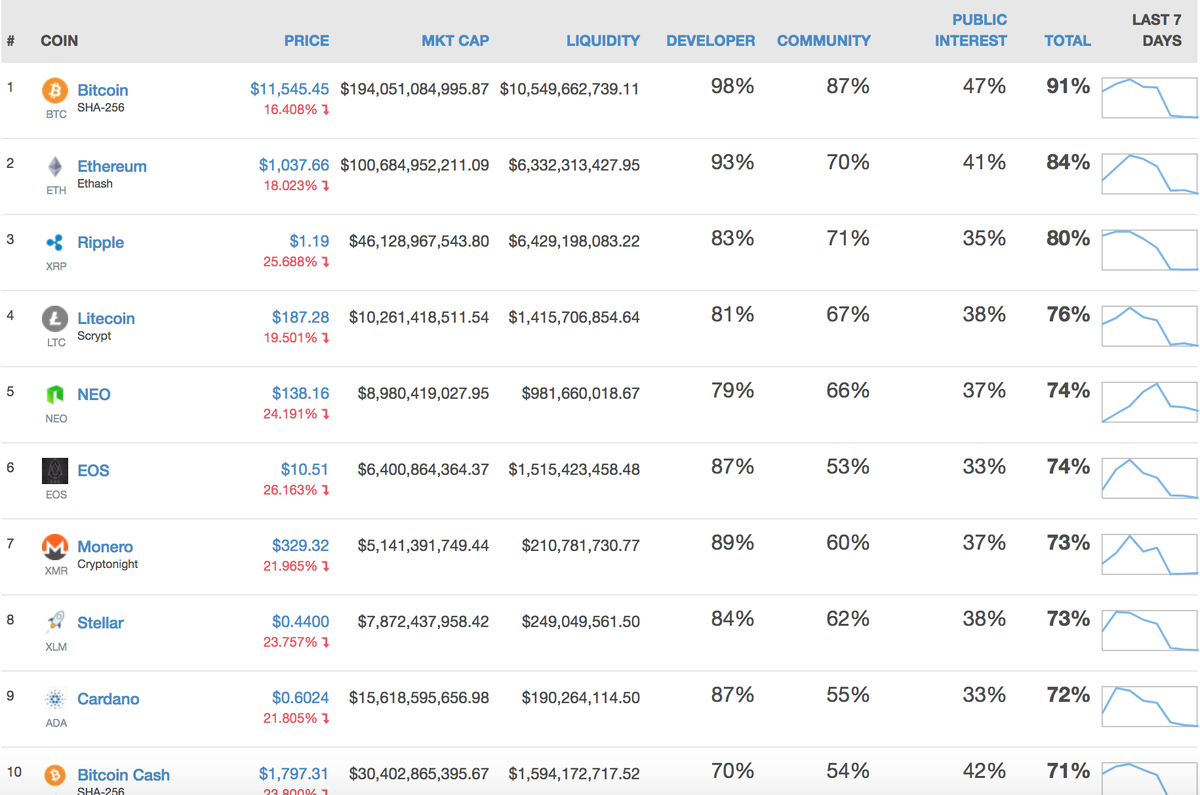Open the Litecoin coin link
The width and height of the screenshot is (1200, 795).
click(106, 318)
